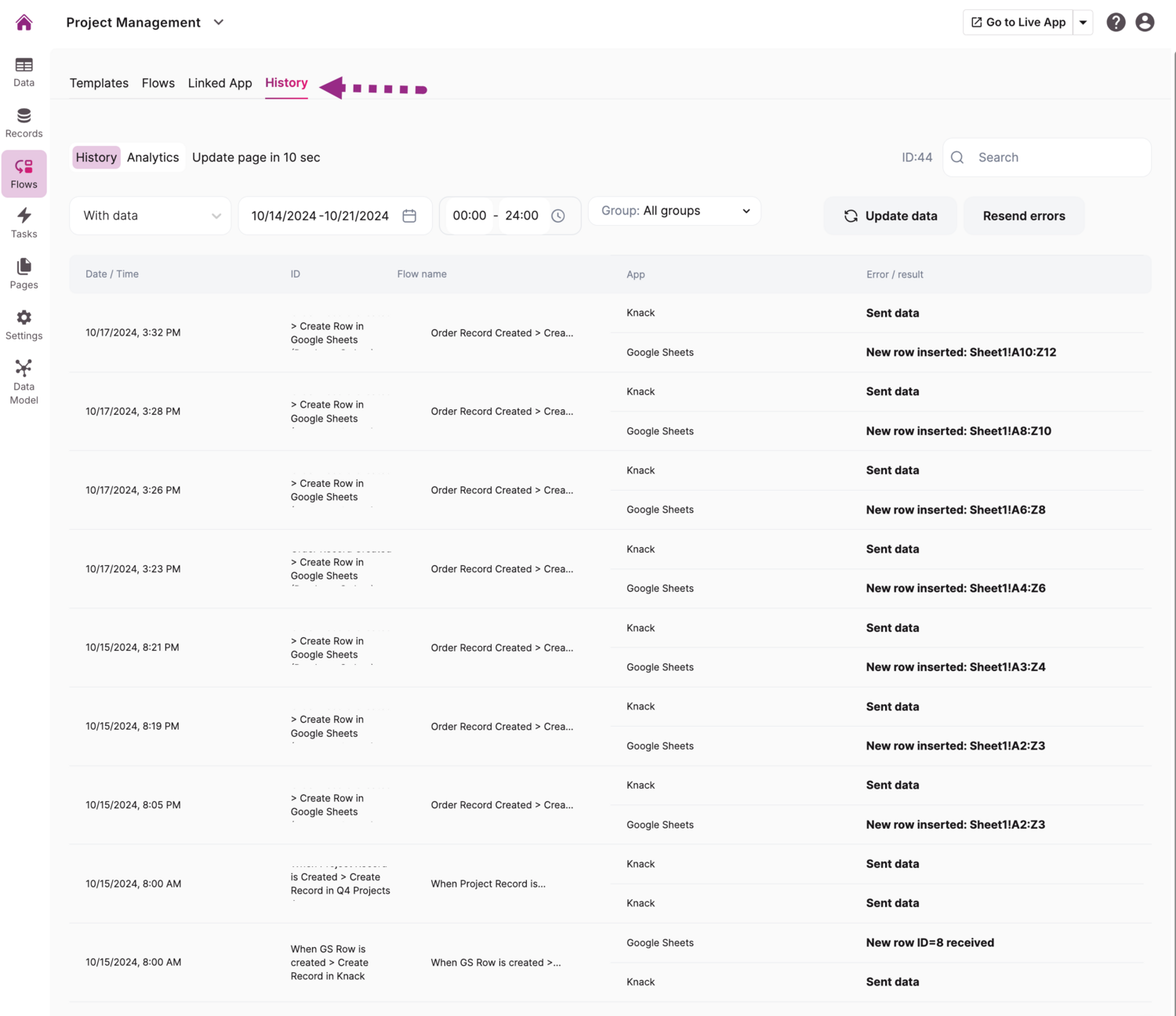
Task: Select the History toggle pill
Action: coord(96,158)
